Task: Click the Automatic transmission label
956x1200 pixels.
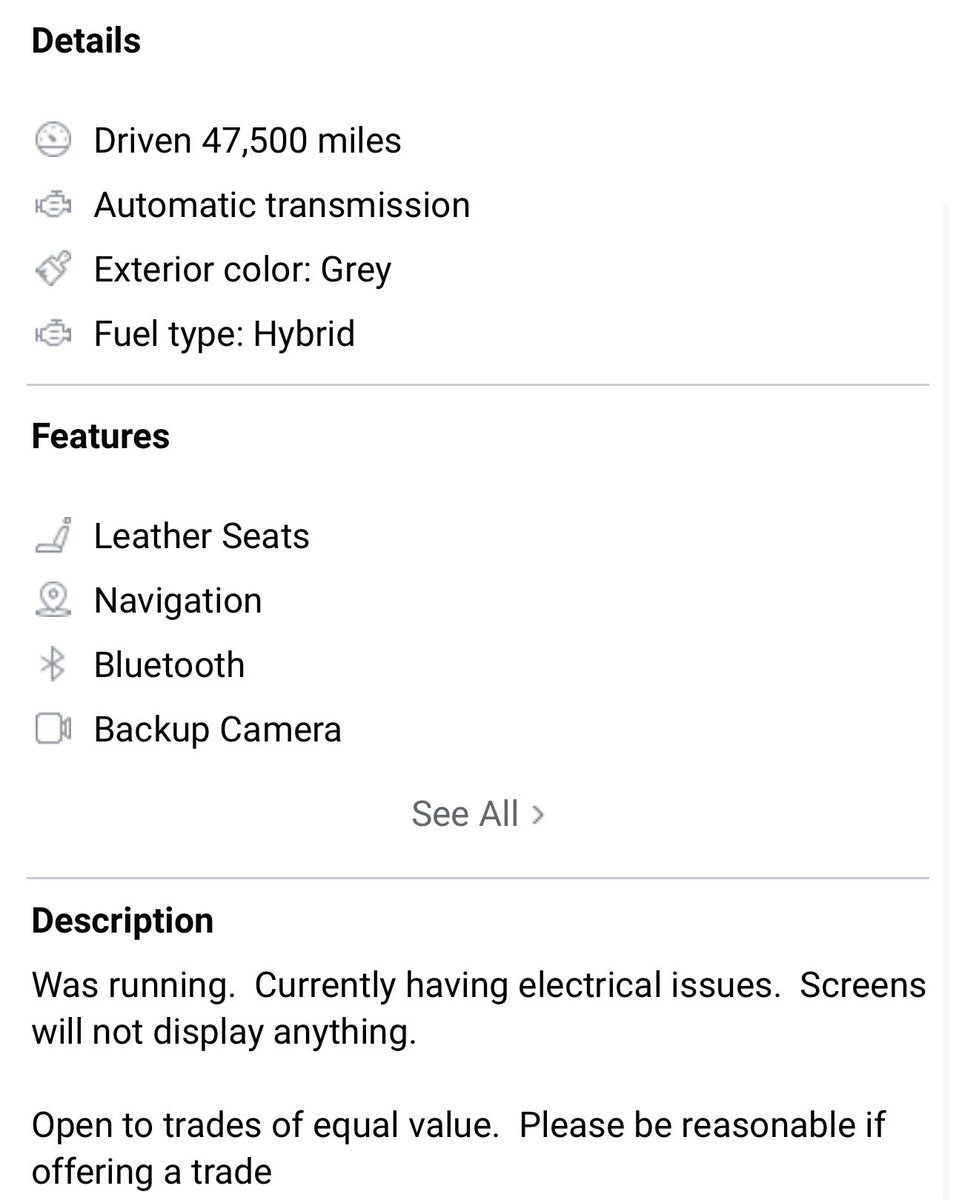Action: pos(281,206)
